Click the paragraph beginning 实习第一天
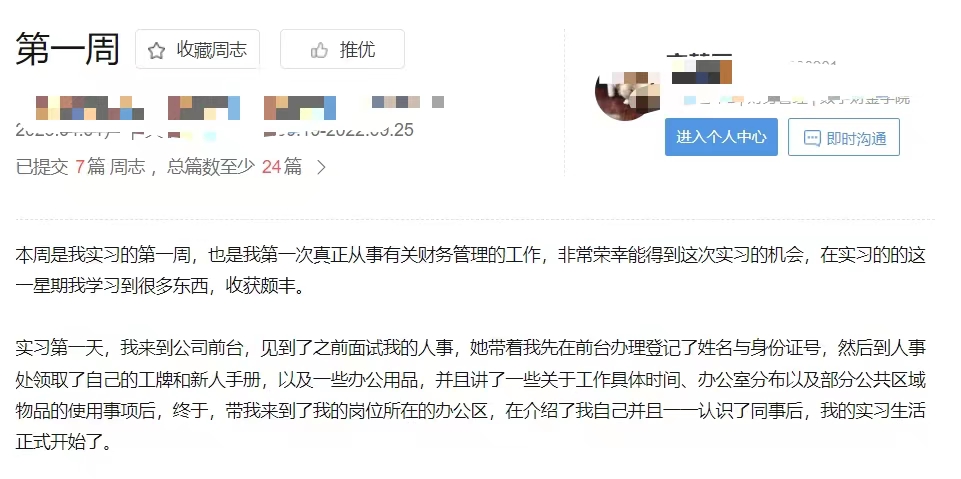Viewport: 961px width, 479px height. (470, 395)
